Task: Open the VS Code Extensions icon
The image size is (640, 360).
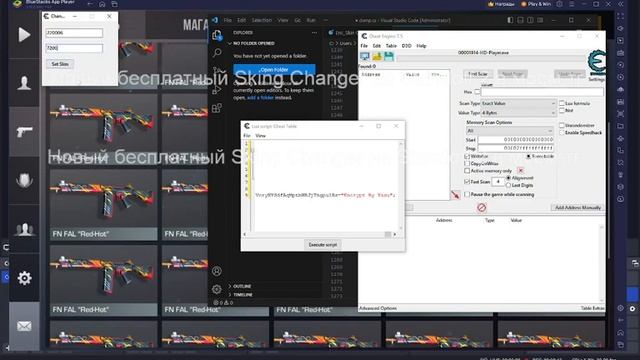Action: (x=217, y=108)
